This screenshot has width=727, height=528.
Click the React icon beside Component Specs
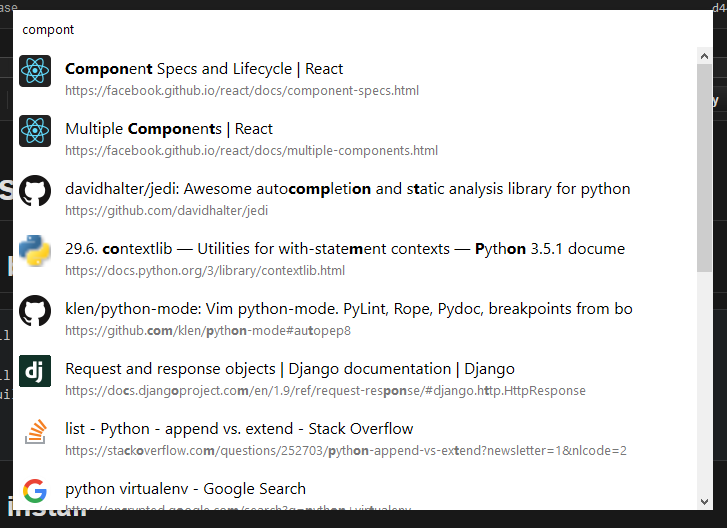pos(35,70)
